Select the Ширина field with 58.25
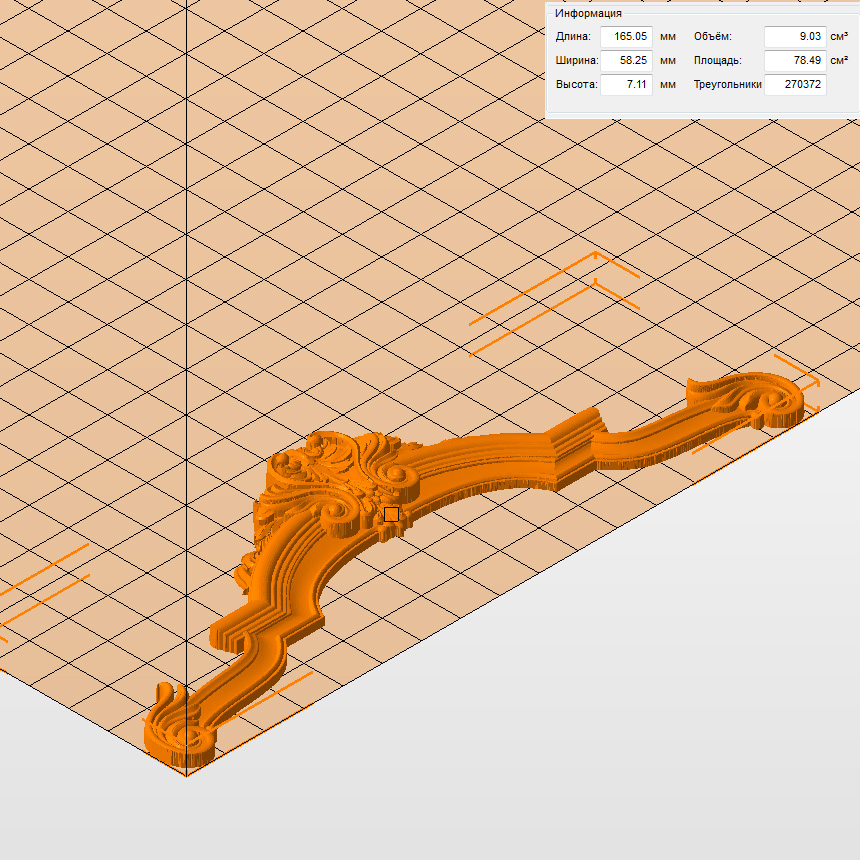 (x=627, y=61)
